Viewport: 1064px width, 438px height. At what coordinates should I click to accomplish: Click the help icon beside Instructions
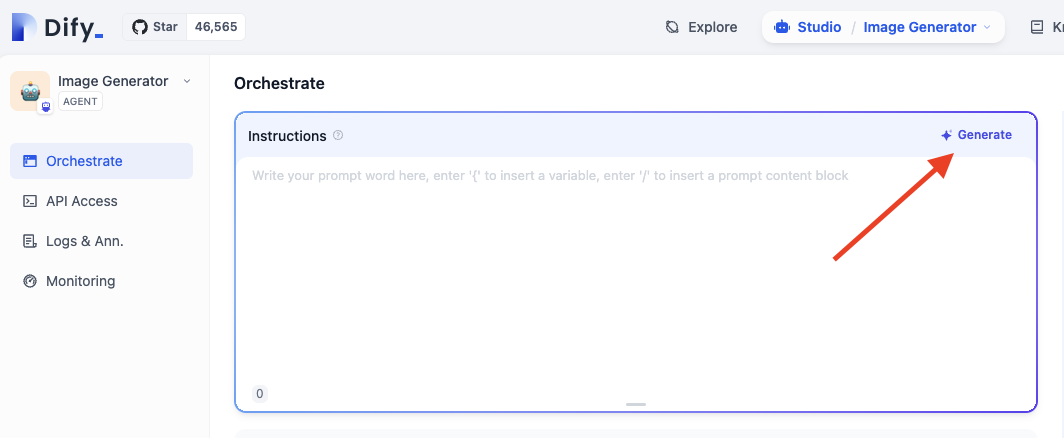coord(338,135)
